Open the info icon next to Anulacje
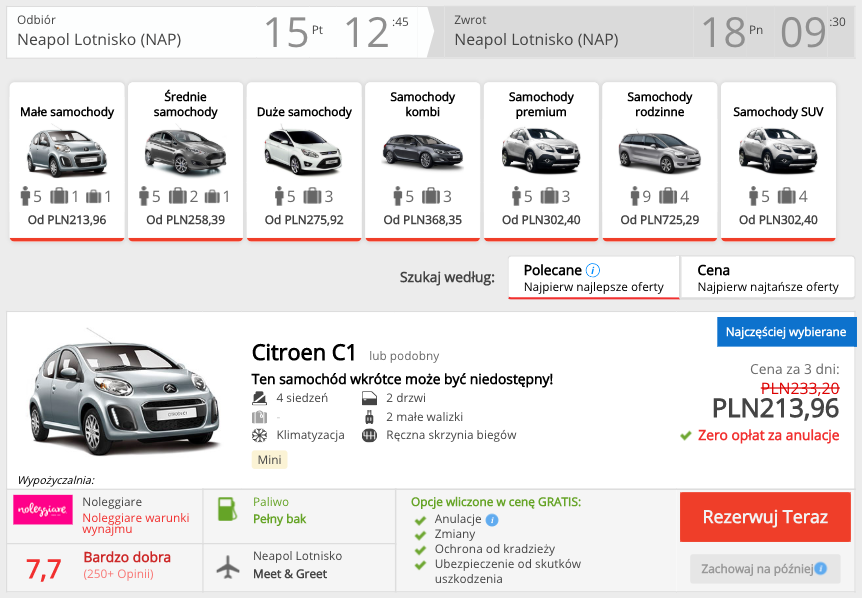The image size is (862, 598). click(x=492, y=520)
